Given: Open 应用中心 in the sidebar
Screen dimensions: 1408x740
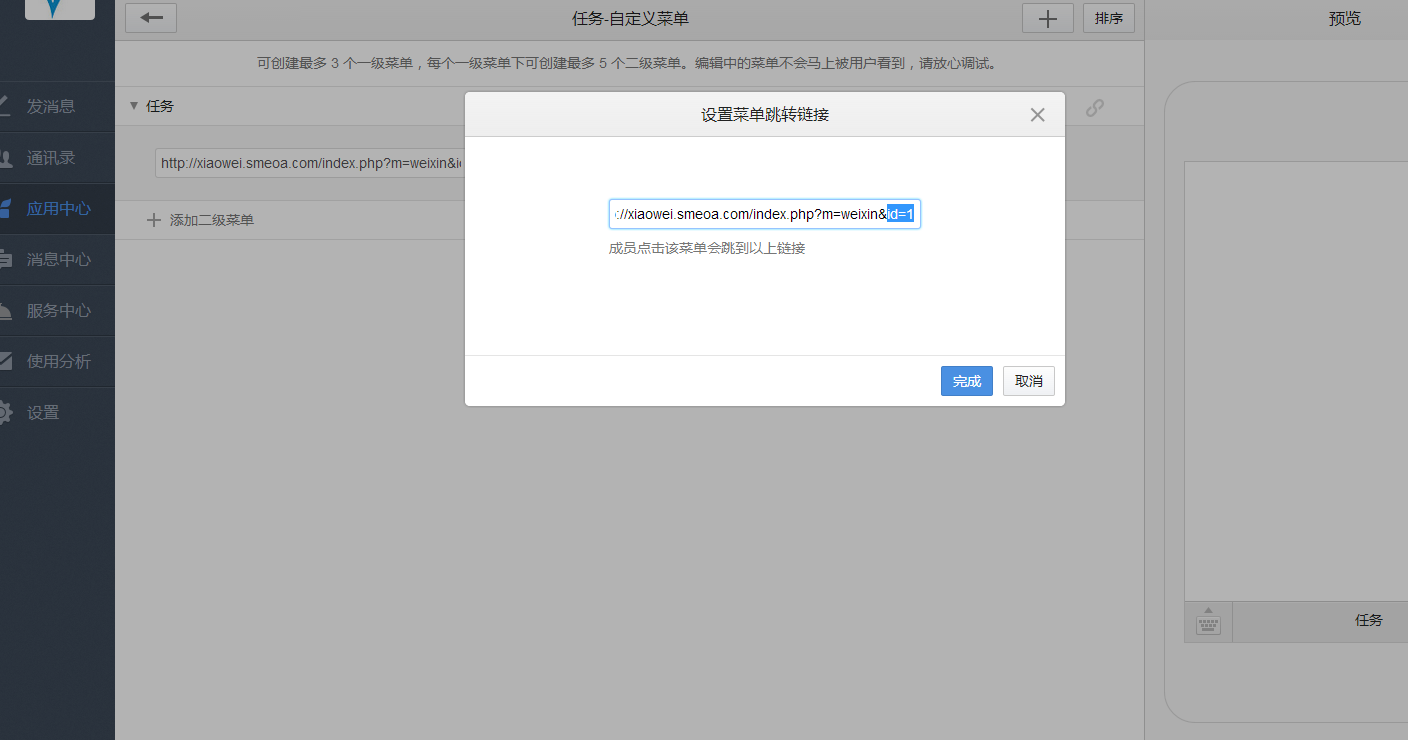Looking at the screenshot, I should pos(57,209).
